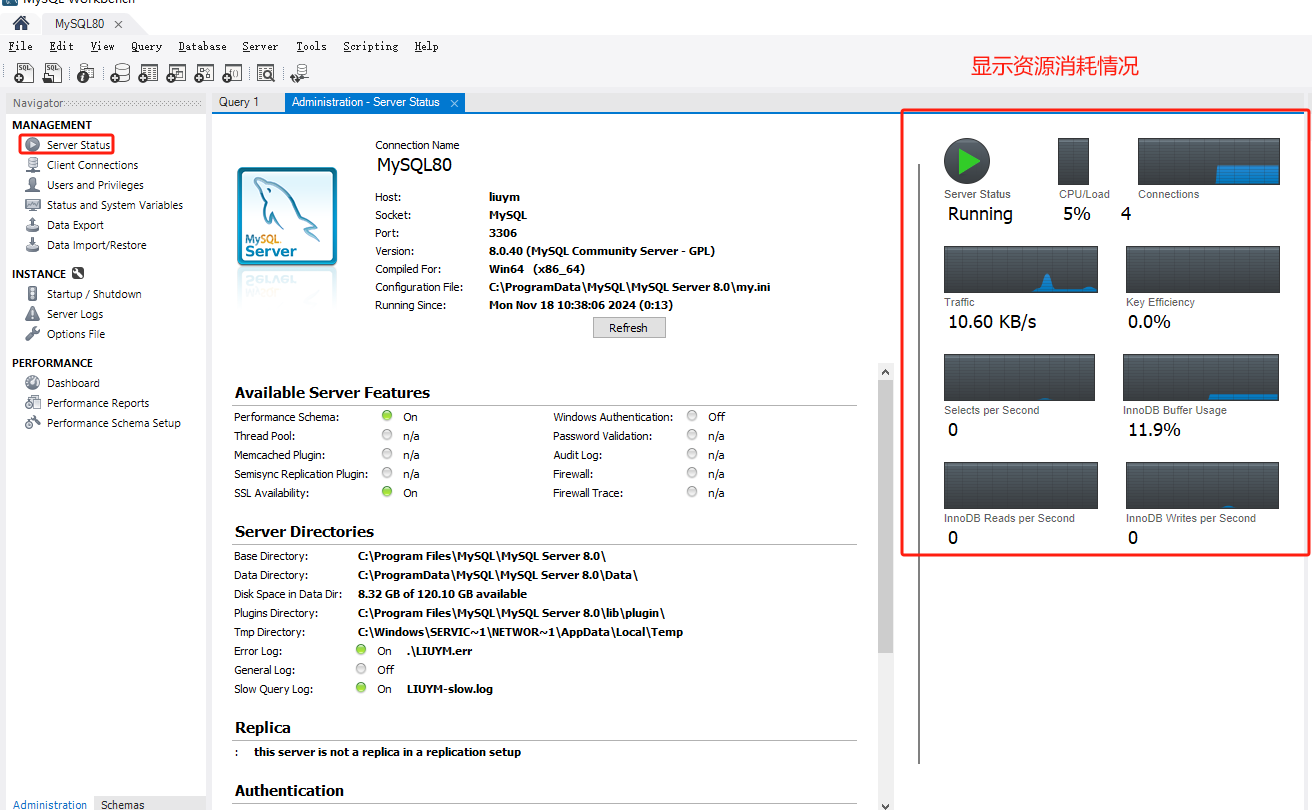The image size is (1312, 810).
Task: Go to the Workbench home screen icon
Action: pos(20,23)
